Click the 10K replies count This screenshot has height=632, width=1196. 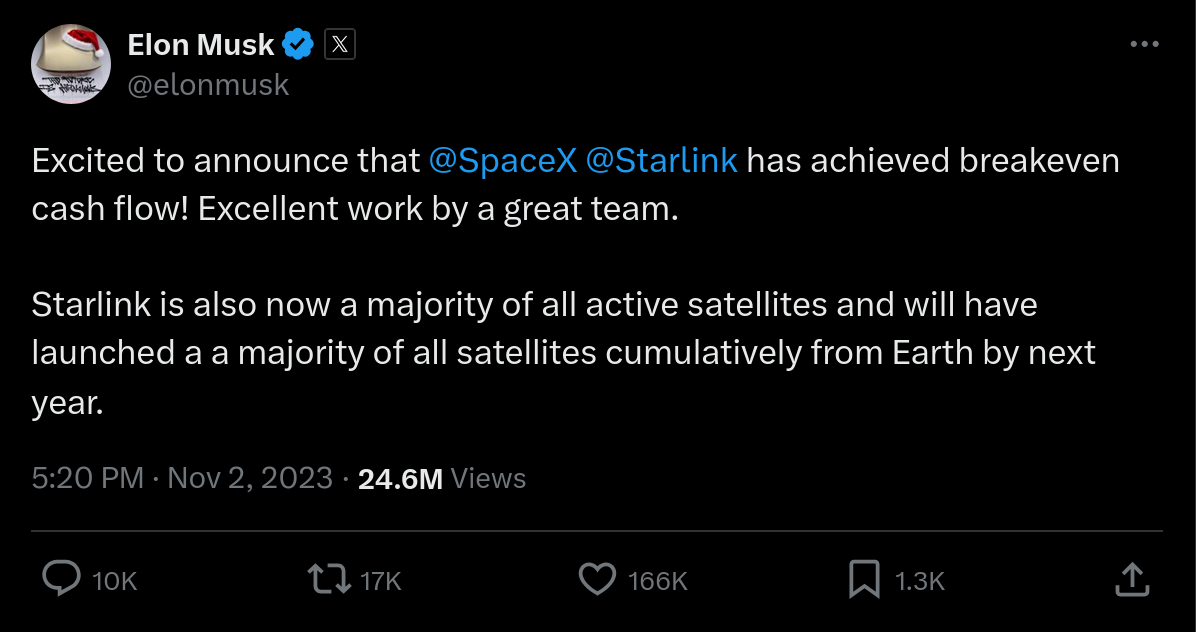pyautogui.click(x=114, y=581)
